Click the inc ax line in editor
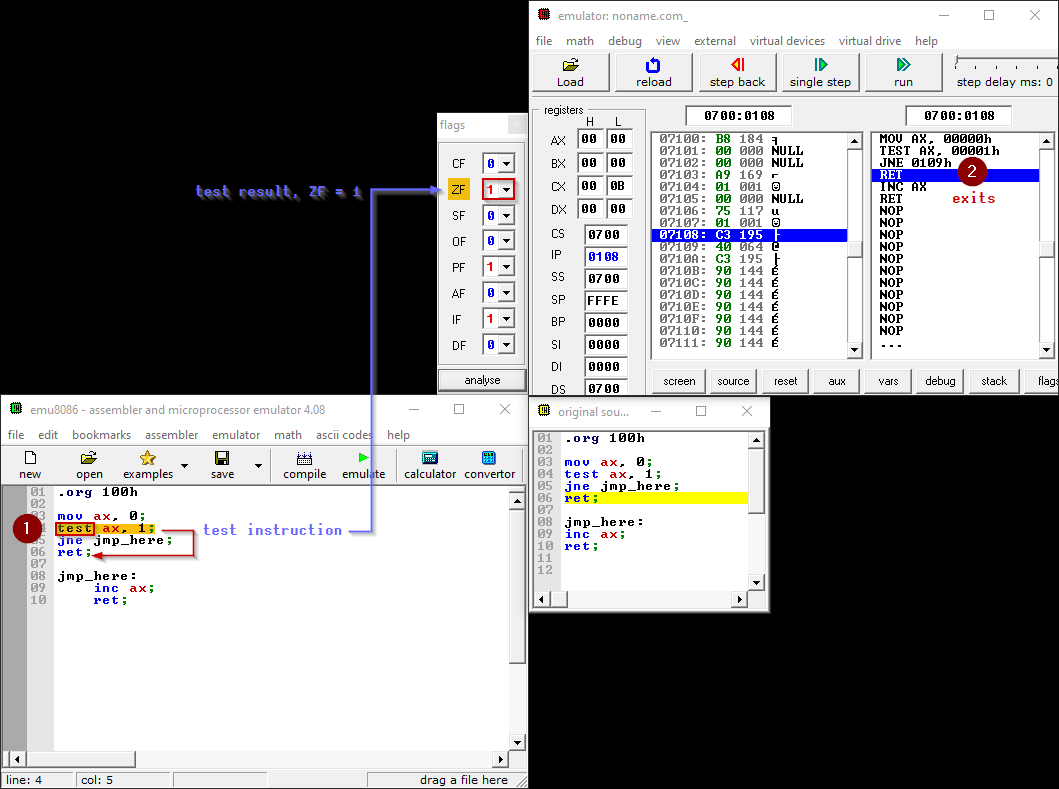Viewport: 1059px width, 789px height. pos(124,588)
